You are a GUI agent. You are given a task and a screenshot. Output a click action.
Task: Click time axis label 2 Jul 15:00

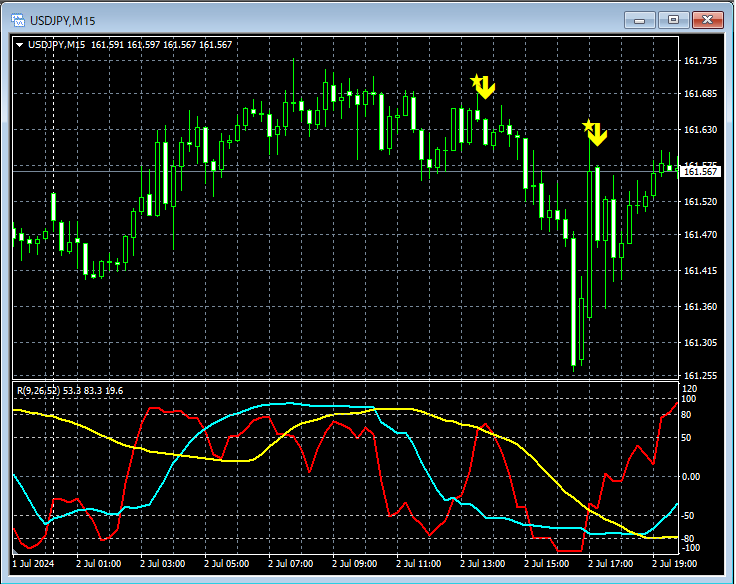[546, 563]
